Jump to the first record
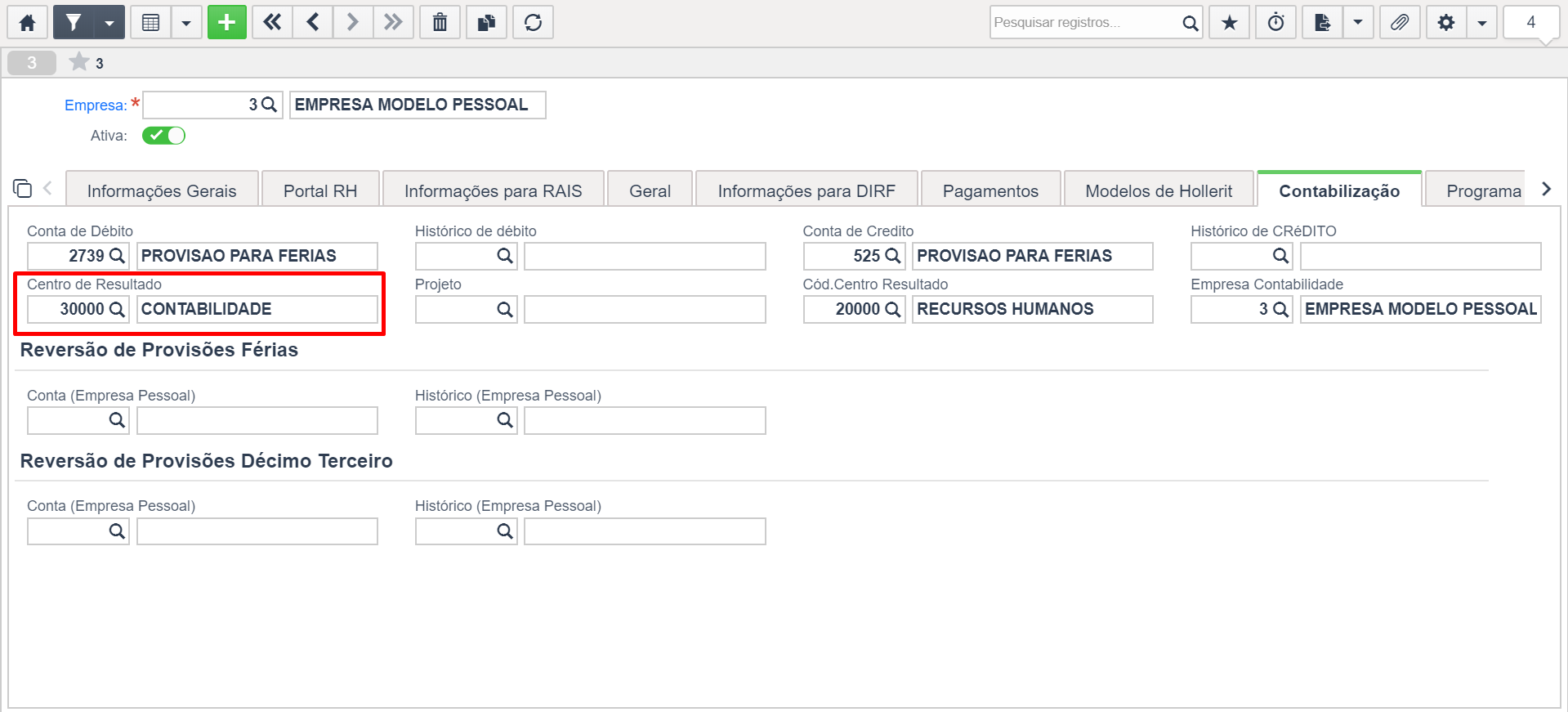1568x712 pixels. [x=273, y=22]
